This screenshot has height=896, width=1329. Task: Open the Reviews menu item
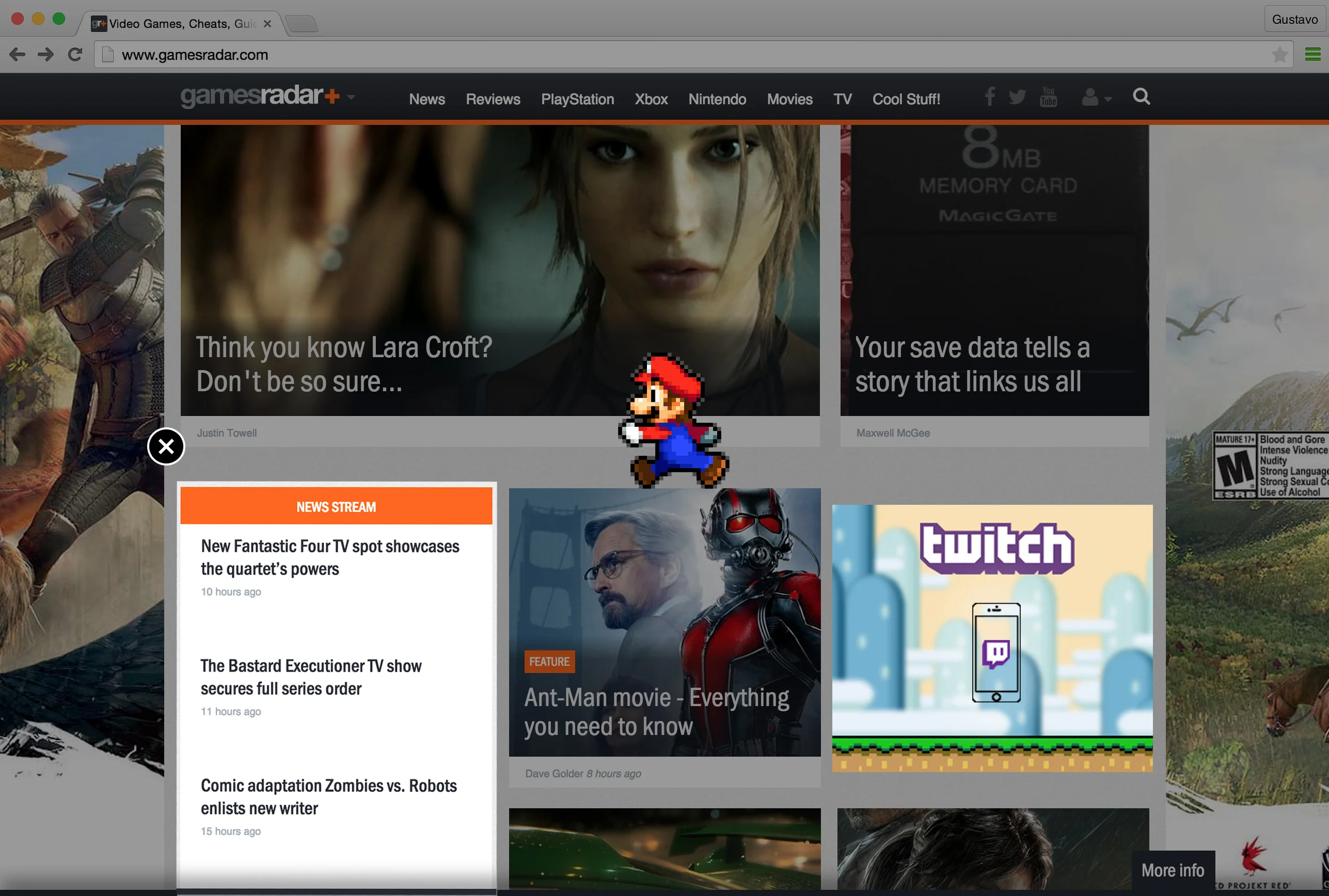point(493,99)
